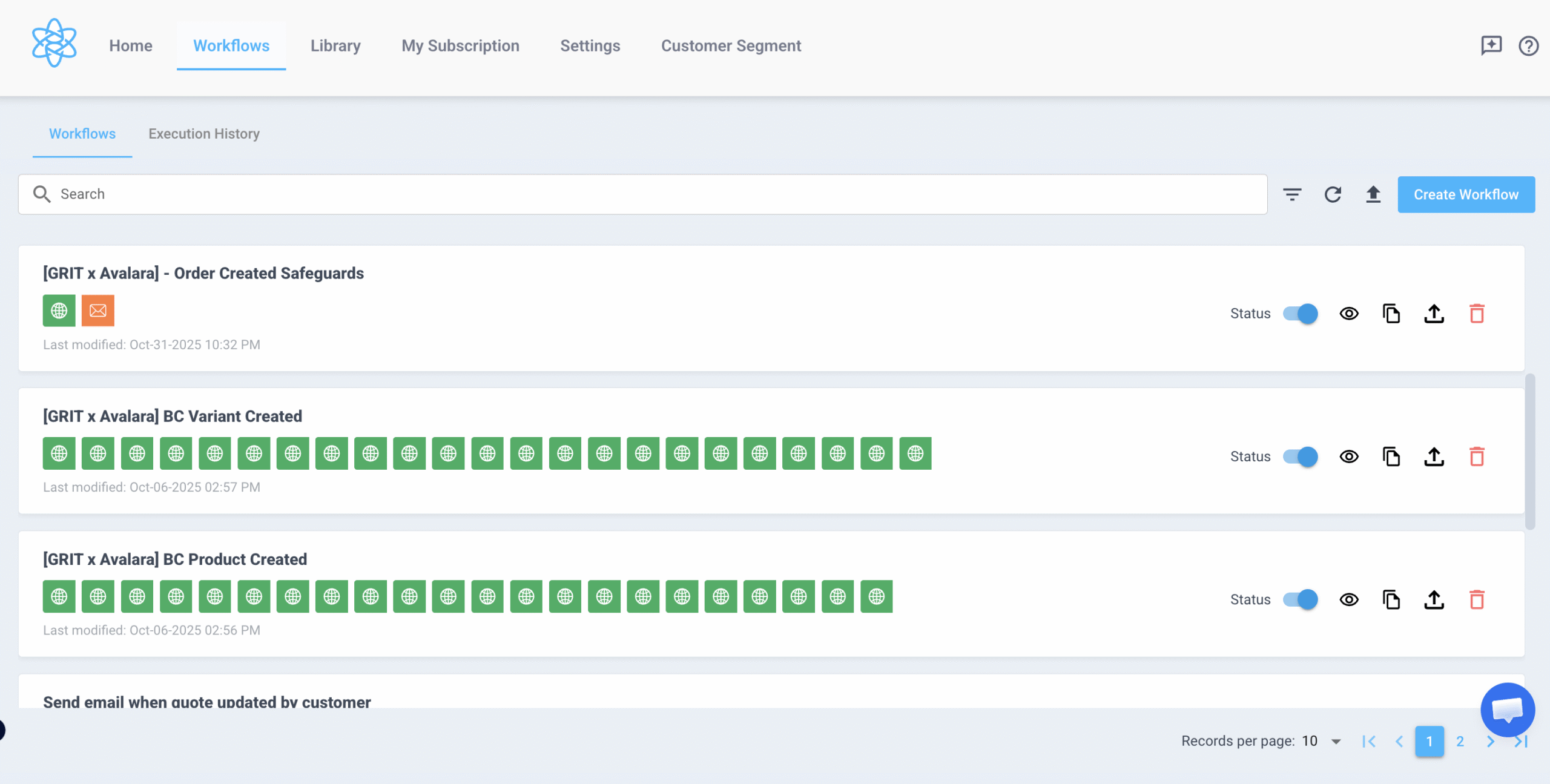Screen dimensions: 1550x784
Task: Click the atom logo icon
Action: [x=54, y=43]
